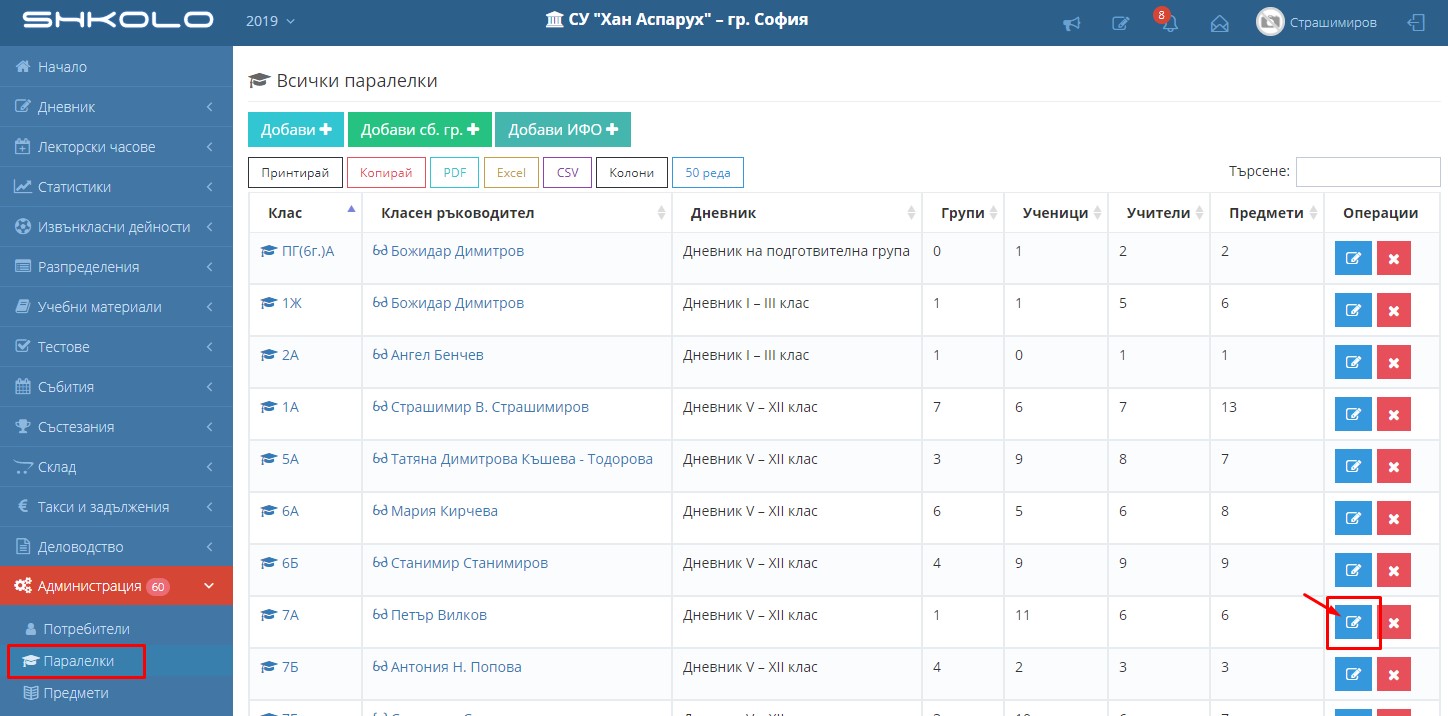
Task: Click the Добави ИФО button
Action: 563,130
